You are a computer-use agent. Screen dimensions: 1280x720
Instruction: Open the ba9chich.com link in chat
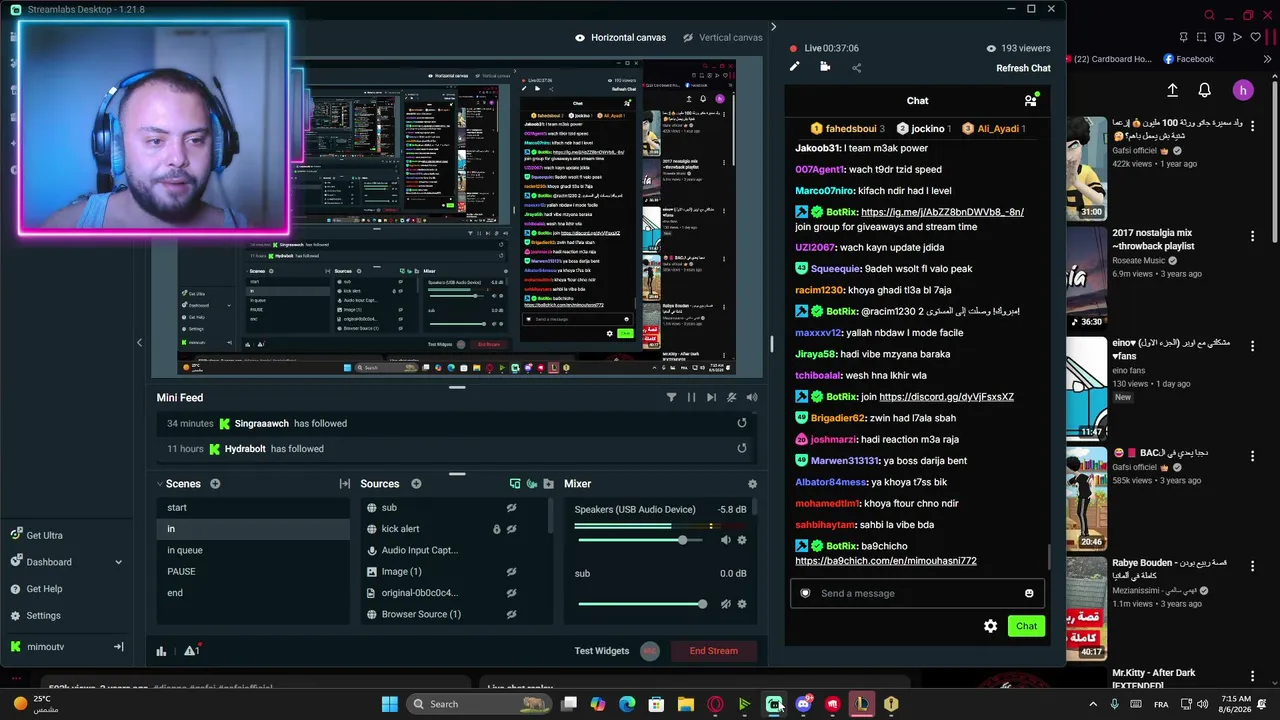coord(886,561)
